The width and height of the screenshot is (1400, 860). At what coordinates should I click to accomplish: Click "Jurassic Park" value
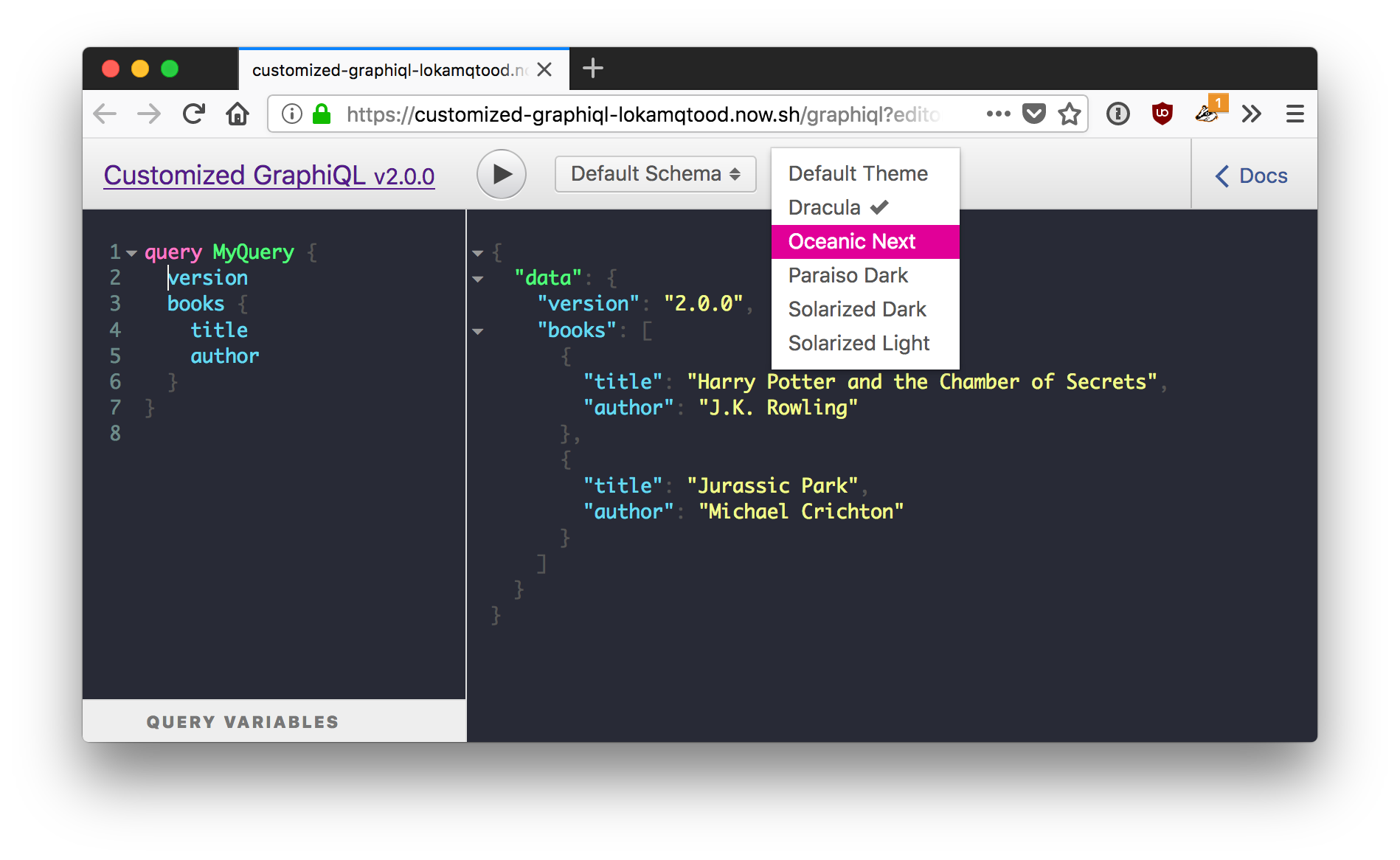tap(772, 486)
